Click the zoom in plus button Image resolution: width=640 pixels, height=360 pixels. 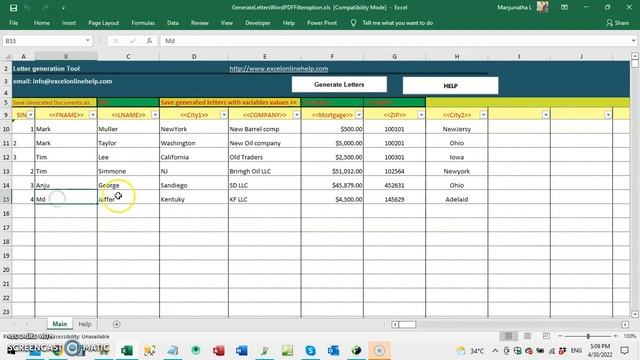click(616, 336)
